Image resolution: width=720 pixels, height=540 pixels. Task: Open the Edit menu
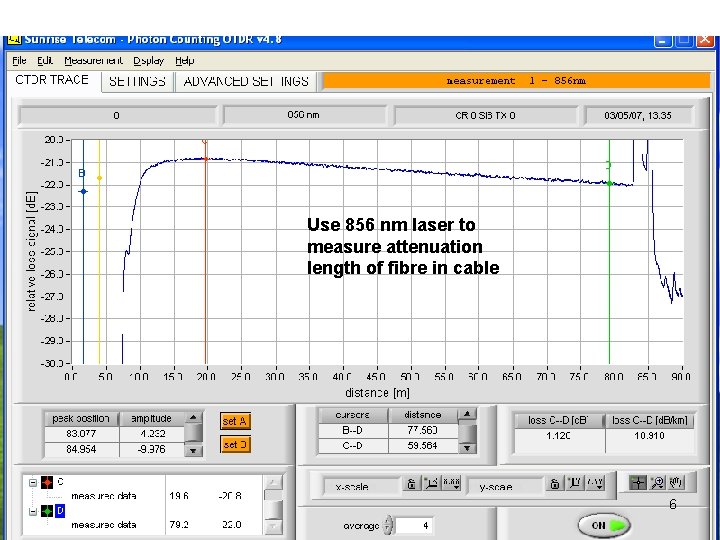45,61
